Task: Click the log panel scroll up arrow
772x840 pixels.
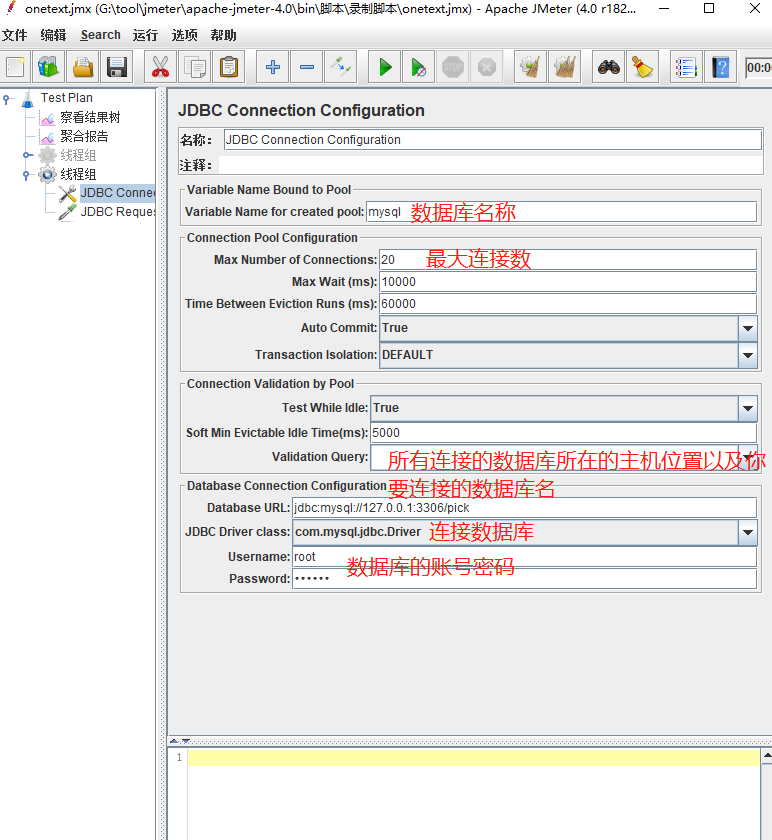Action: [x=767, y=755]
